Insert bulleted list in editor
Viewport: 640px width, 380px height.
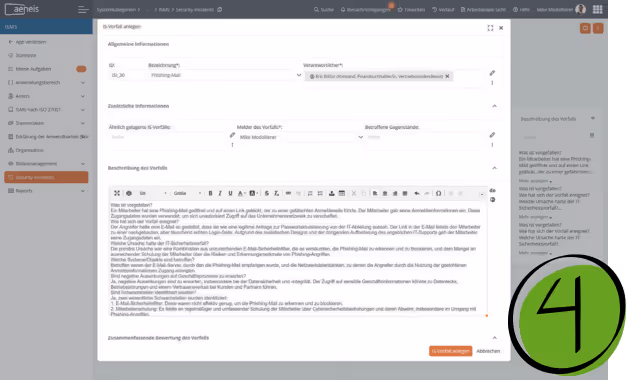point(320,193)
